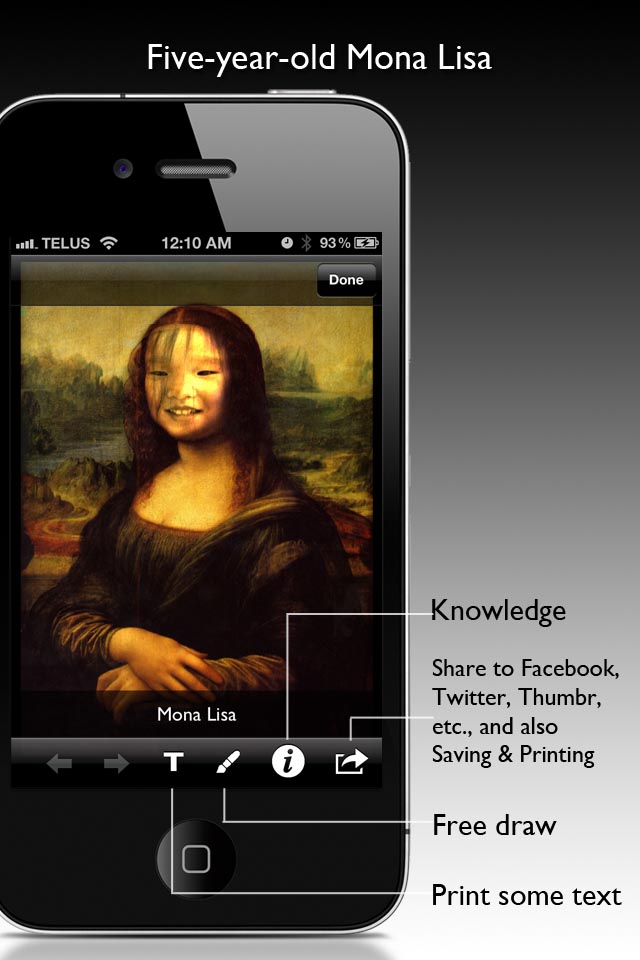Tap the Wi-Fi status icon
The image size is (640, 960).
coord(109,242)
